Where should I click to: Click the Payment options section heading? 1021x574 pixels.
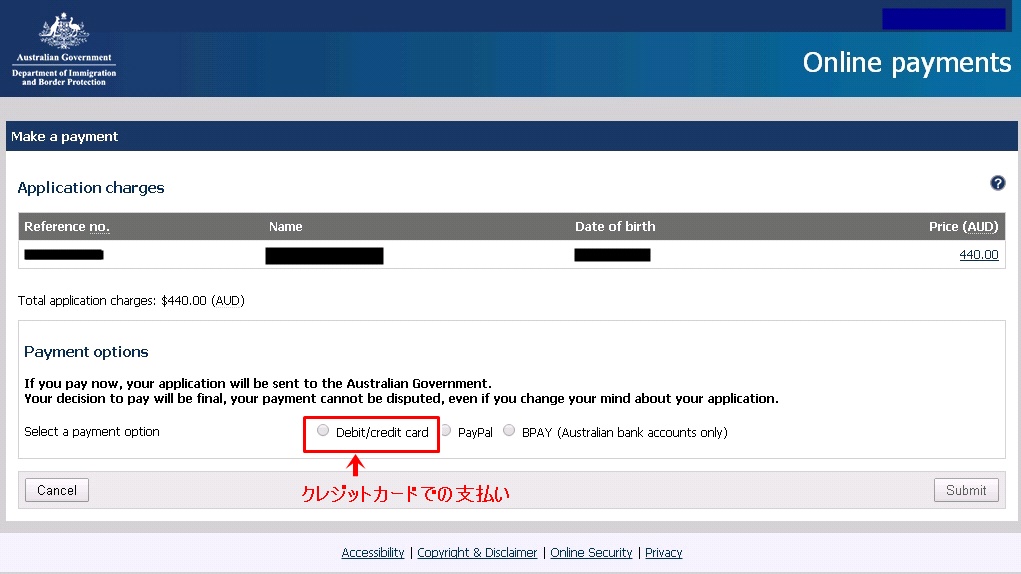86,352
